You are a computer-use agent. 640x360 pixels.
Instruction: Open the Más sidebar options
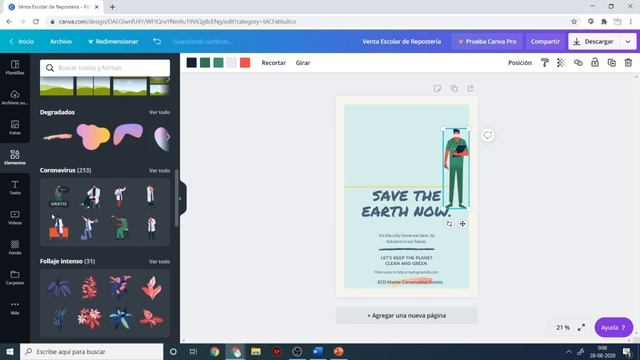(15, 307)
